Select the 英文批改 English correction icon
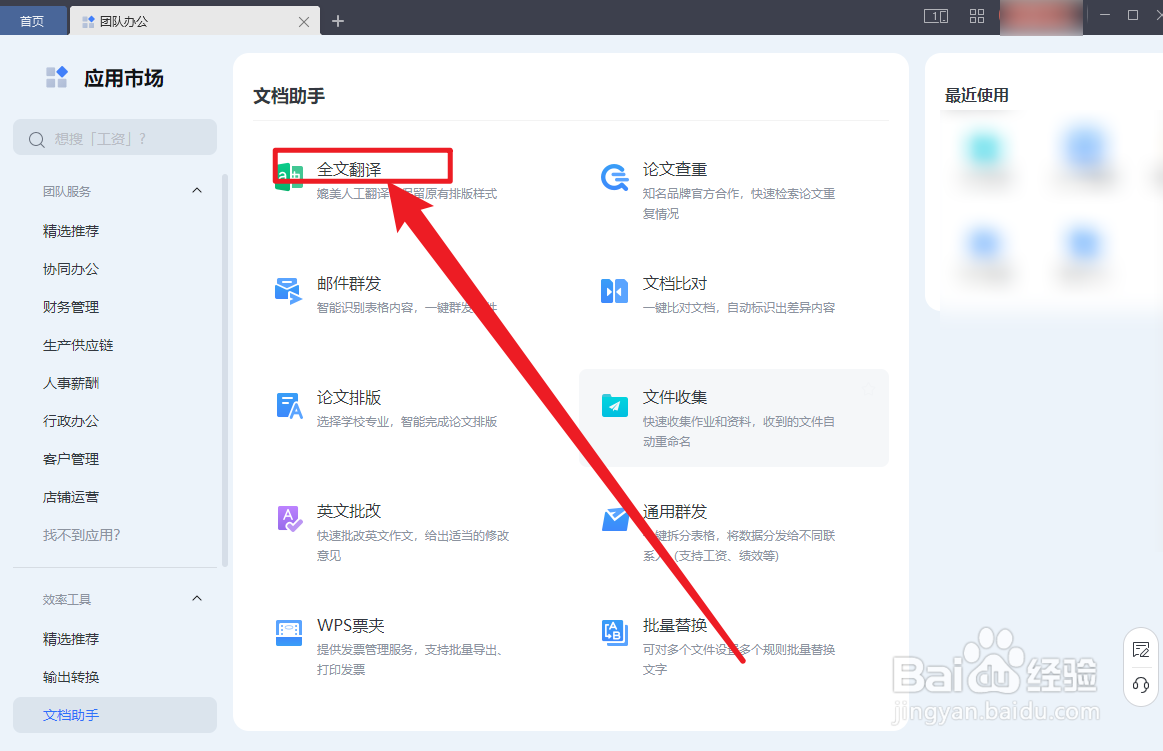Screen dimensions: 1163x751 click(288, 518)
